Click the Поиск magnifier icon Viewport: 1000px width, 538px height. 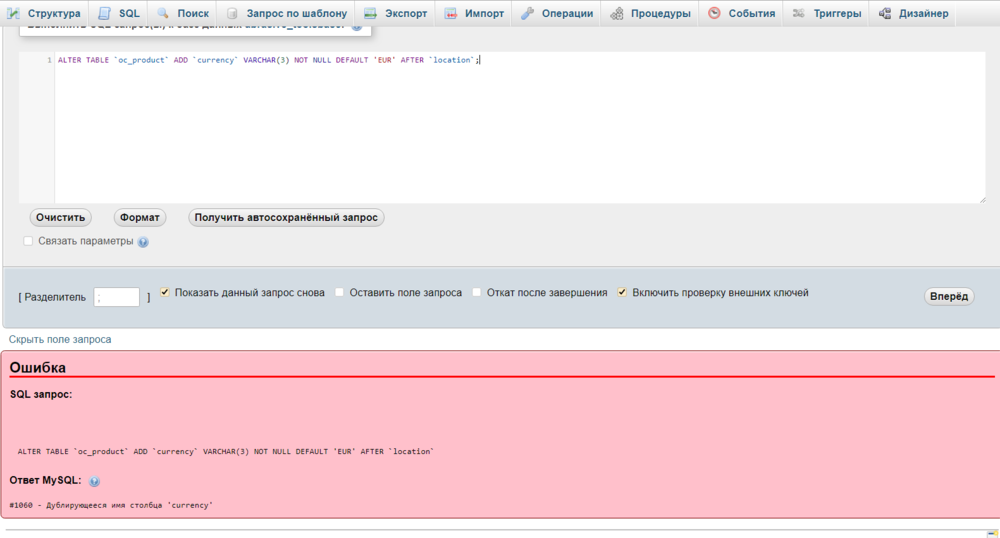point(164,13)
